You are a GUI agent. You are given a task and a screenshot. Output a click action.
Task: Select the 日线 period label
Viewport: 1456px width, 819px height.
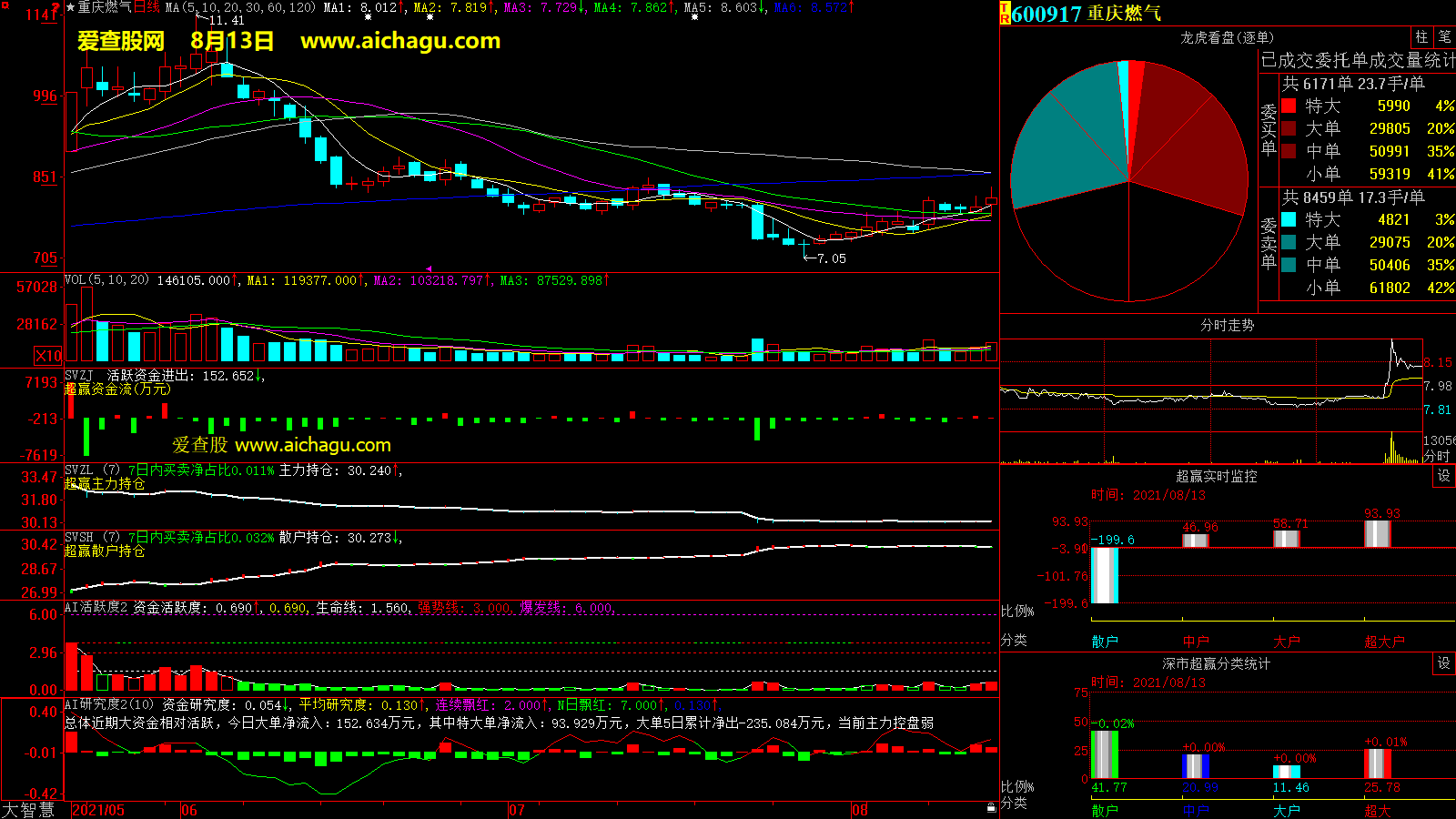(147, 7)
